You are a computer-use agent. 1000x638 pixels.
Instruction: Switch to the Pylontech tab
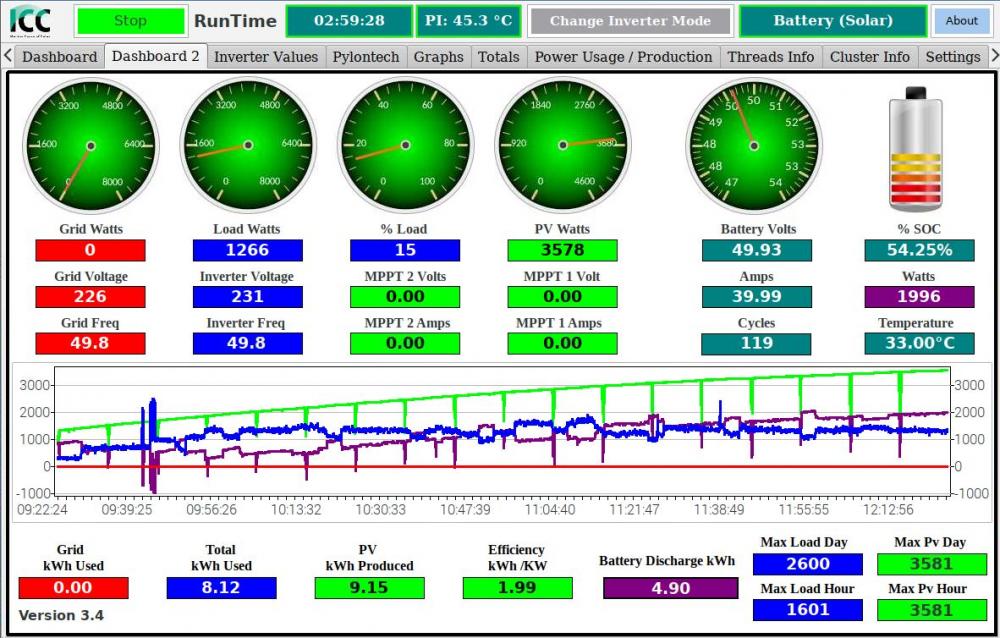[365, 57]
